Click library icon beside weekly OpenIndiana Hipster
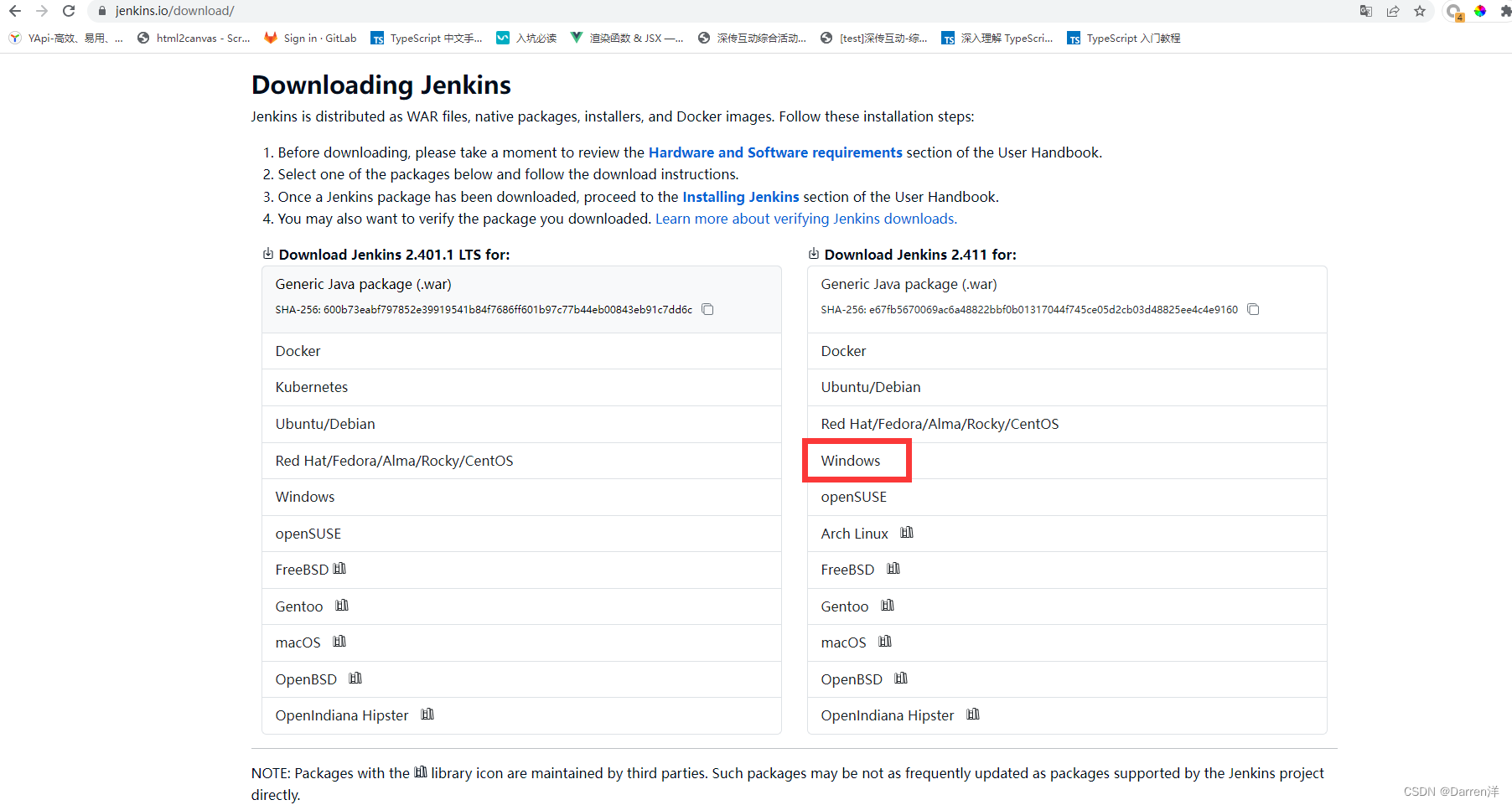Viewport: 1512px width, 805px height. pyautogui.click(x=973, y=715)
